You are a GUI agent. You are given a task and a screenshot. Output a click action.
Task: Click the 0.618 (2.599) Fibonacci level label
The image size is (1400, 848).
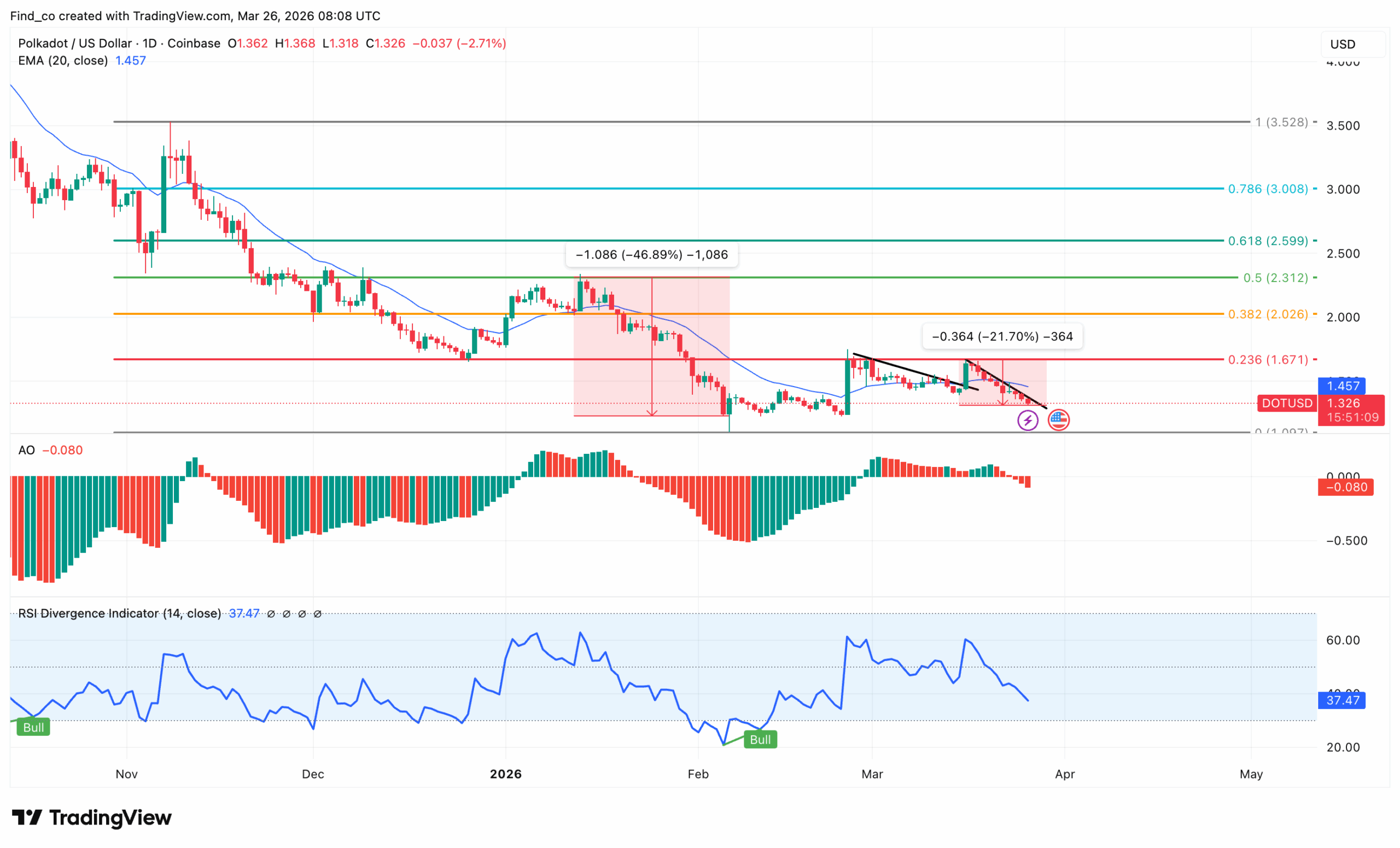pos(1268,241)
